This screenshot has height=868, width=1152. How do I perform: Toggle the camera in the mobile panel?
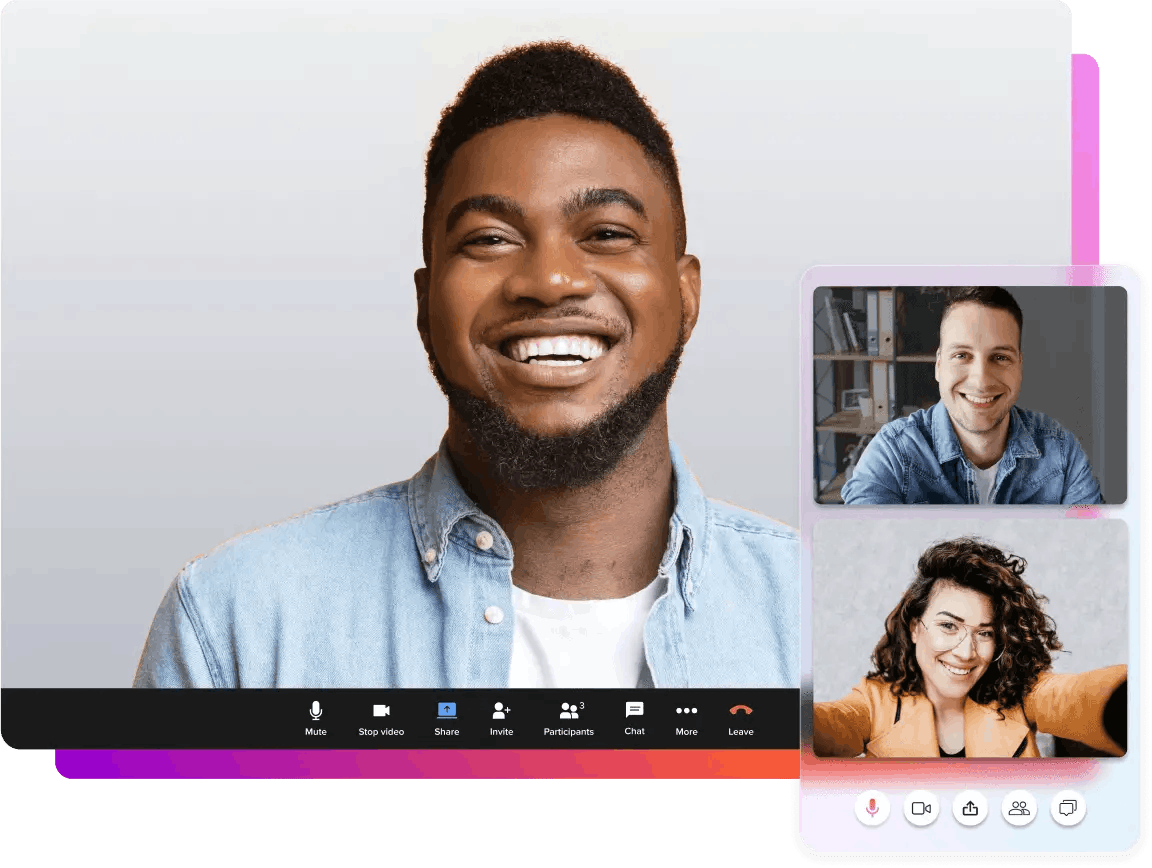[x=921, y=808]
